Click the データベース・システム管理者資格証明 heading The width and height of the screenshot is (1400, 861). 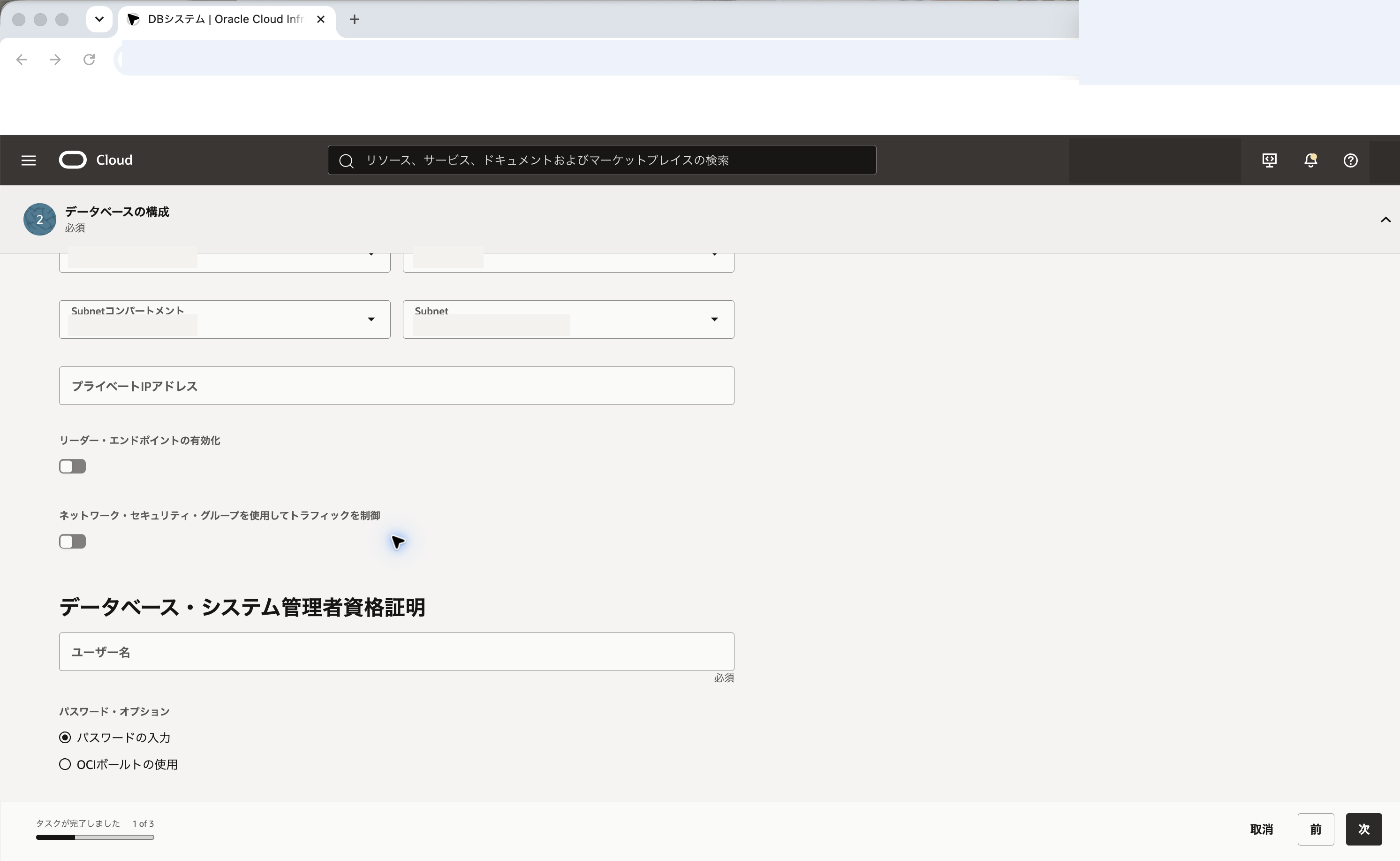coord(242,607)
